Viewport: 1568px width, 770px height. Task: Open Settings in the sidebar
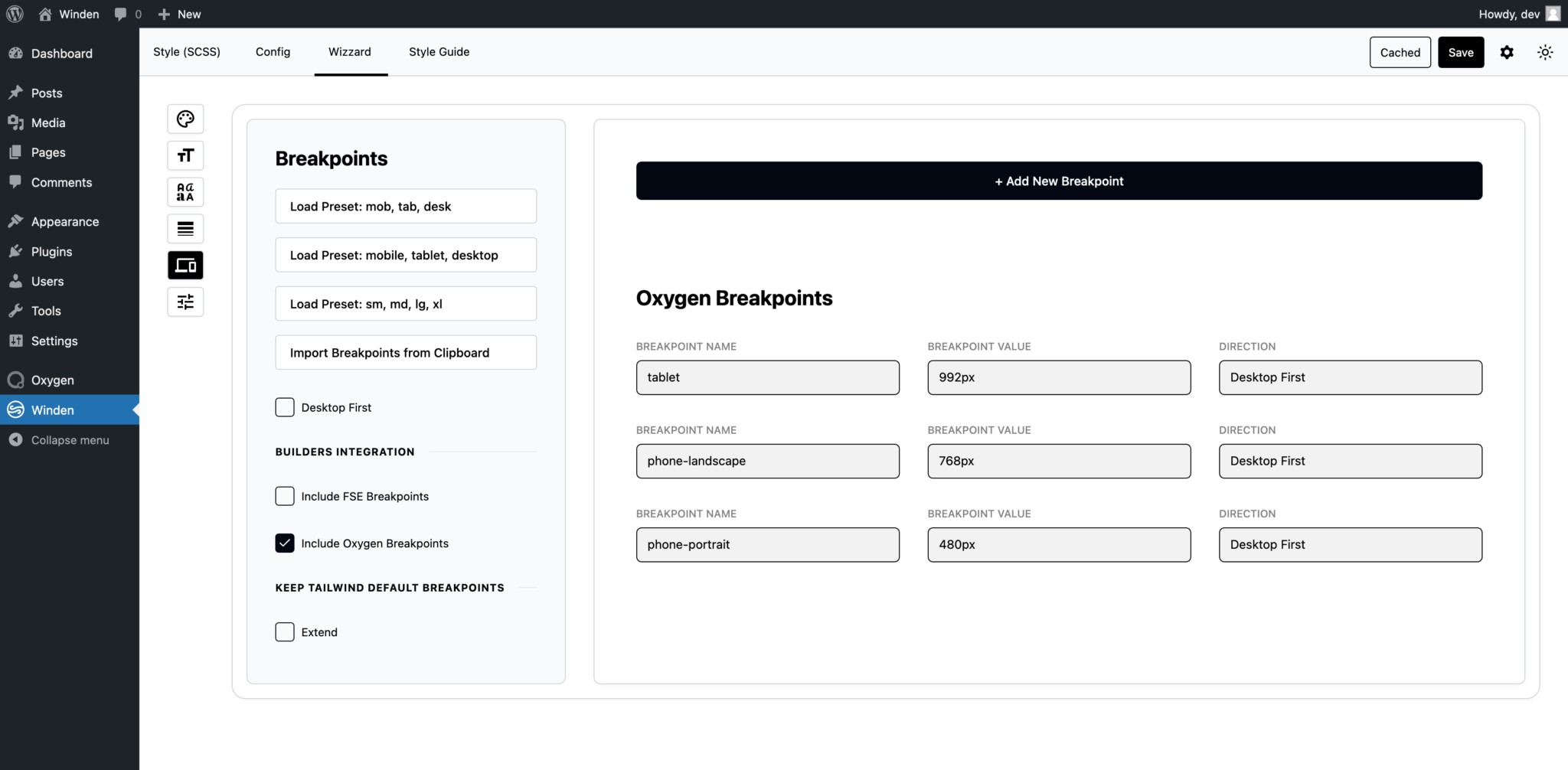point(70,341)
